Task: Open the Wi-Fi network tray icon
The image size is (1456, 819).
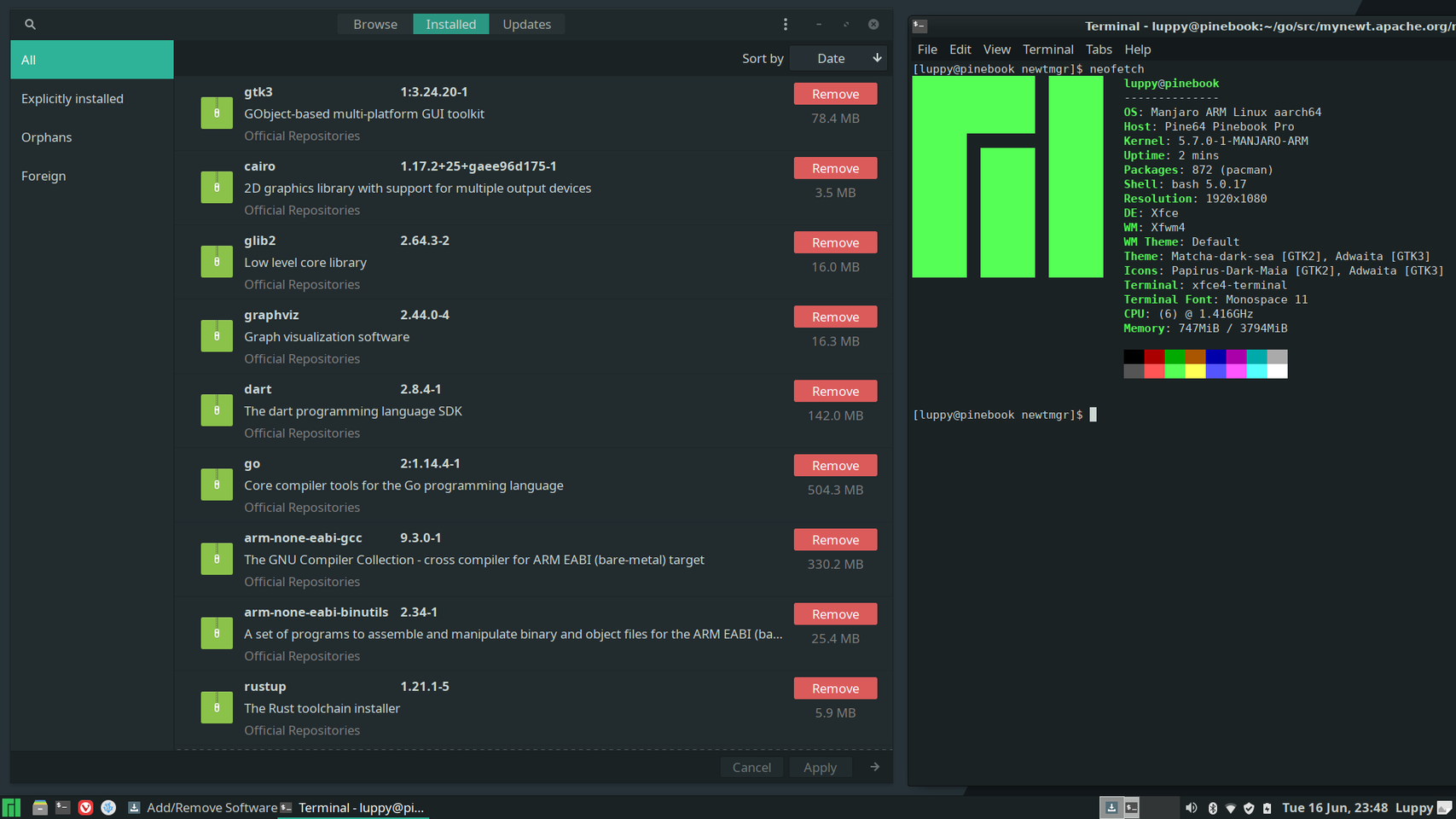Action: (x=1231, y=808)
